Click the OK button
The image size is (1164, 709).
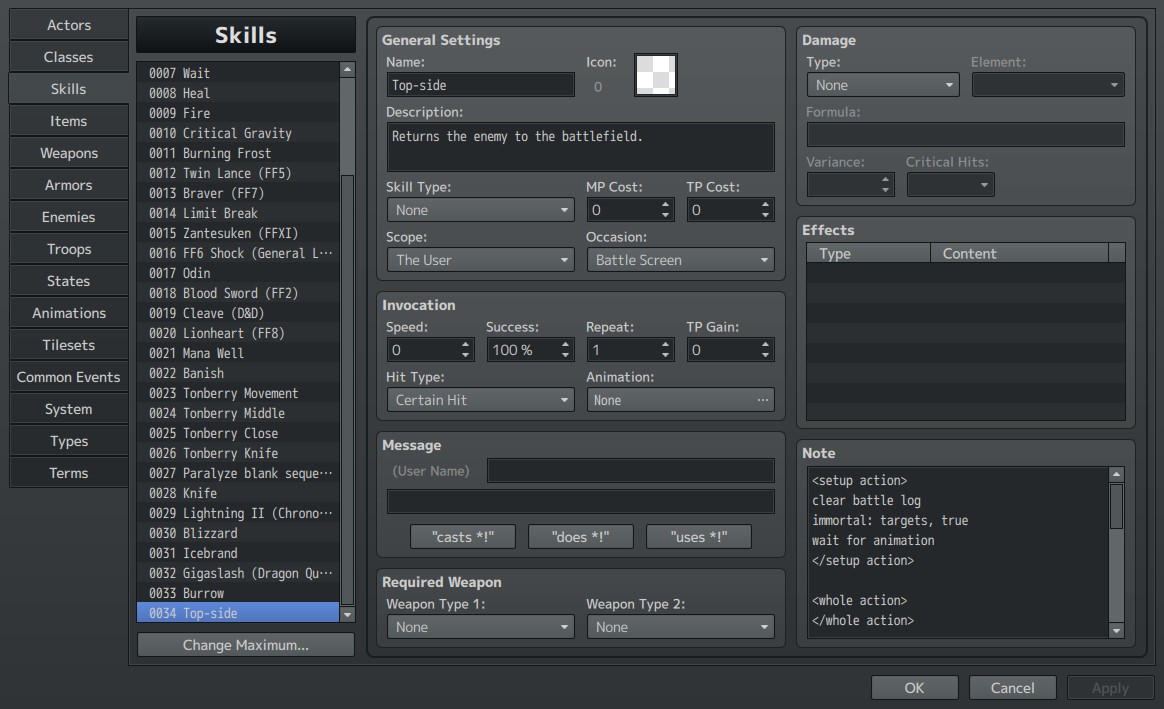[915, 688]
